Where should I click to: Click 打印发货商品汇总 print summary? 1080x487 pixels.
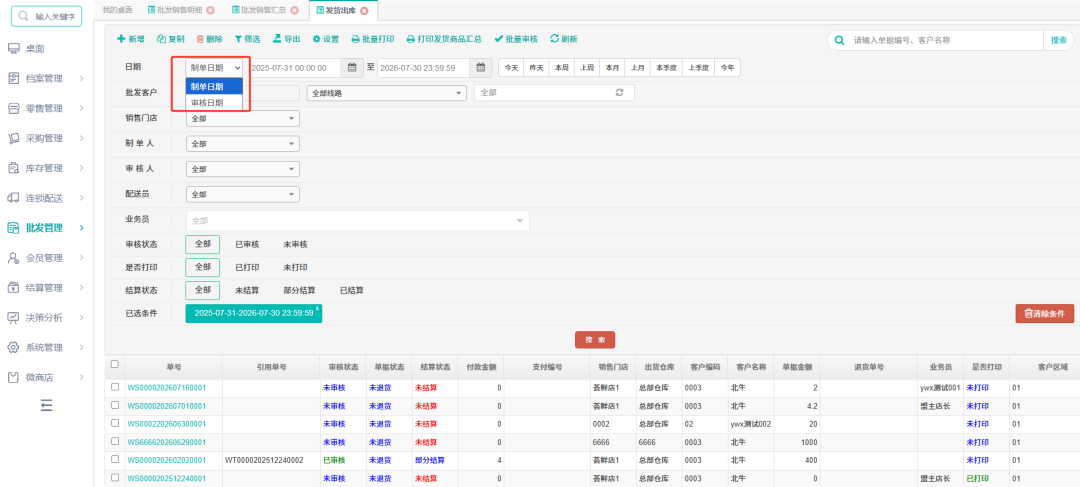[444, 39]
